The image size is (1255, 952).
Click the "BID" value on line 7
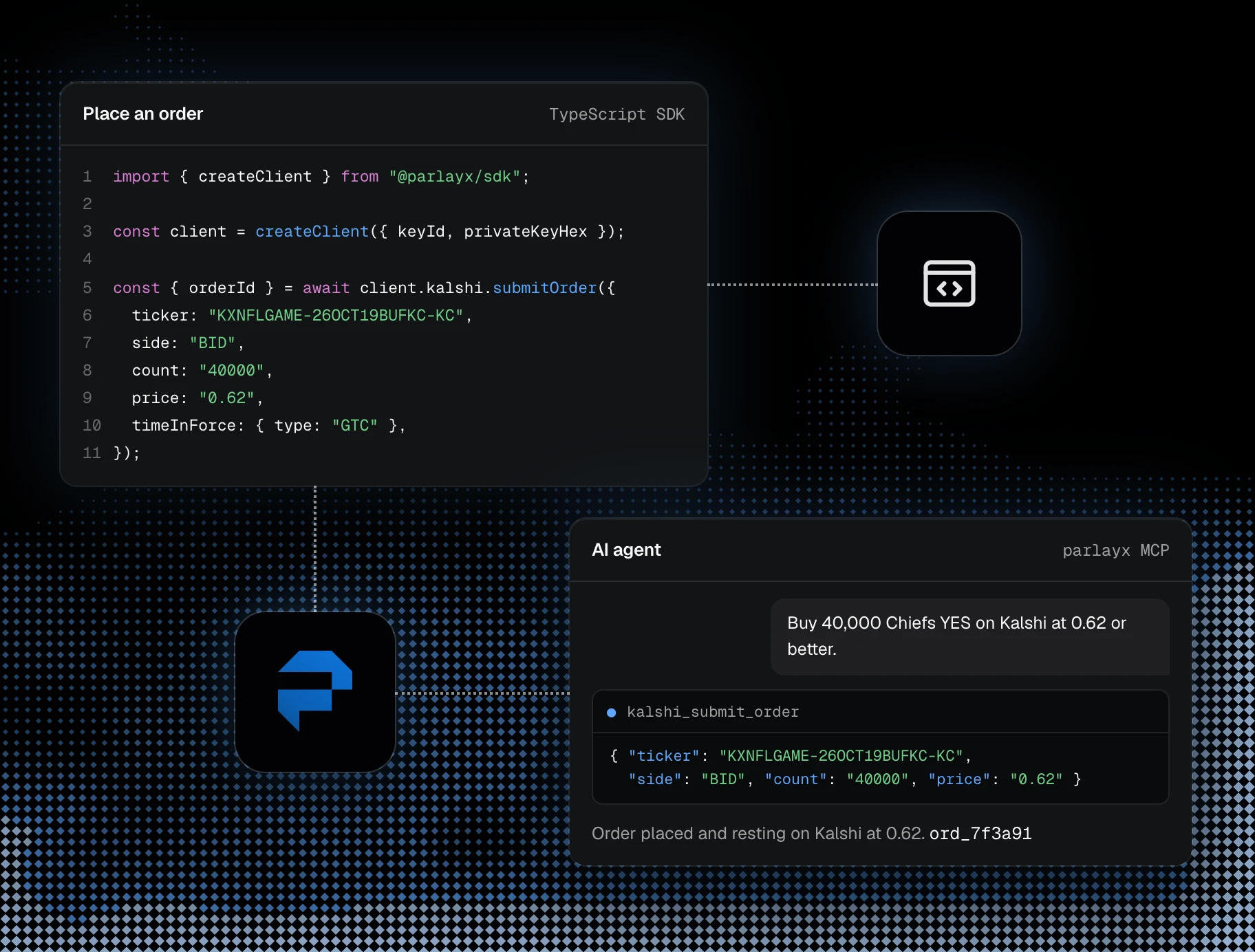pos(213,343)
